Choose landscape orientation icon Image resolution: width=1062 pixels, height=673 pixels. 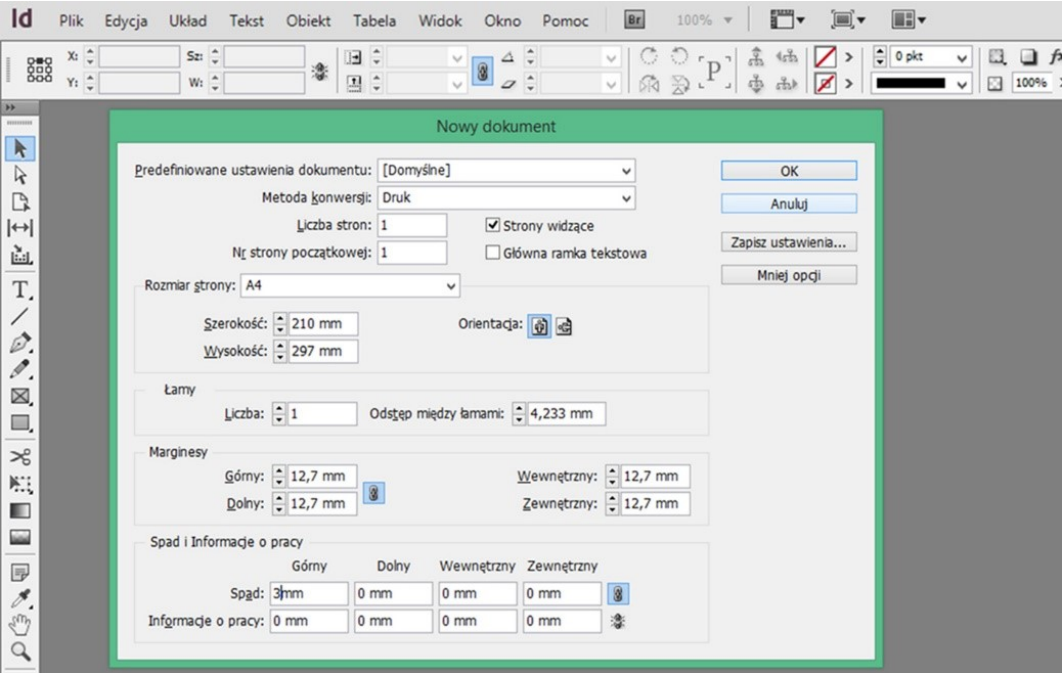[x=563, y=326]
